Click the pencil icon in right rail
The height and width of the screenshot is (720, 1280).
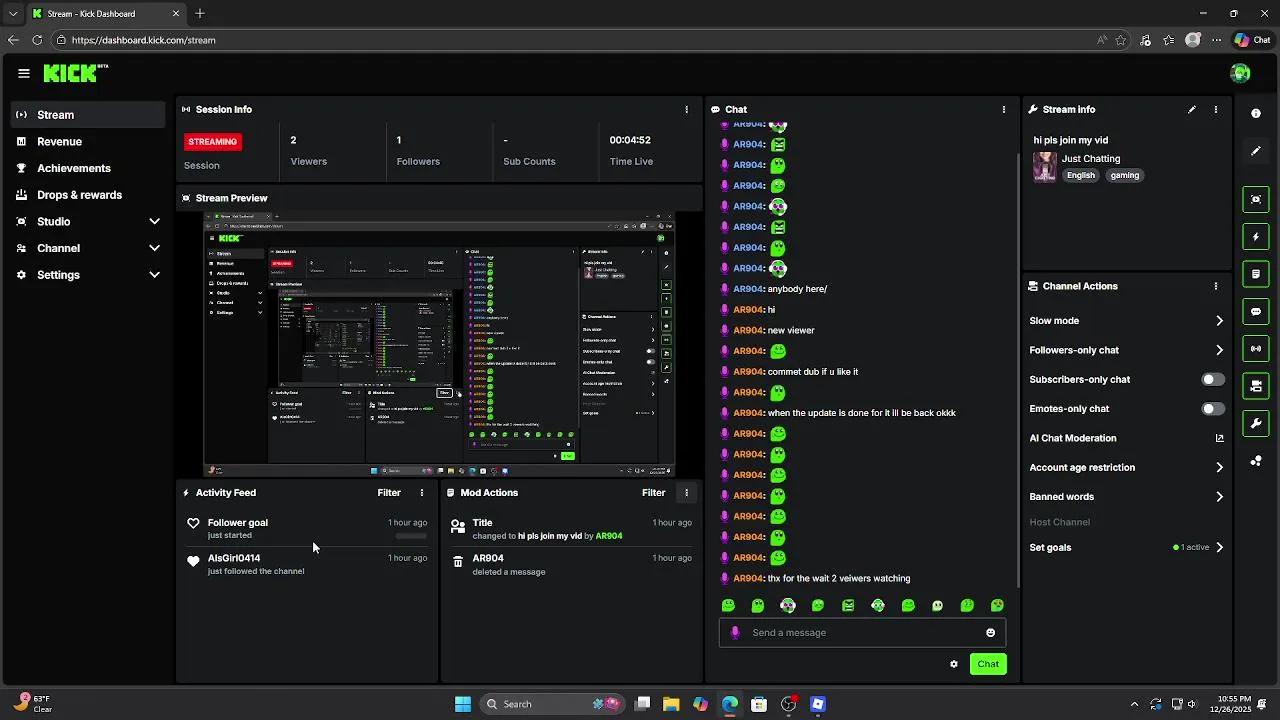1256,151
